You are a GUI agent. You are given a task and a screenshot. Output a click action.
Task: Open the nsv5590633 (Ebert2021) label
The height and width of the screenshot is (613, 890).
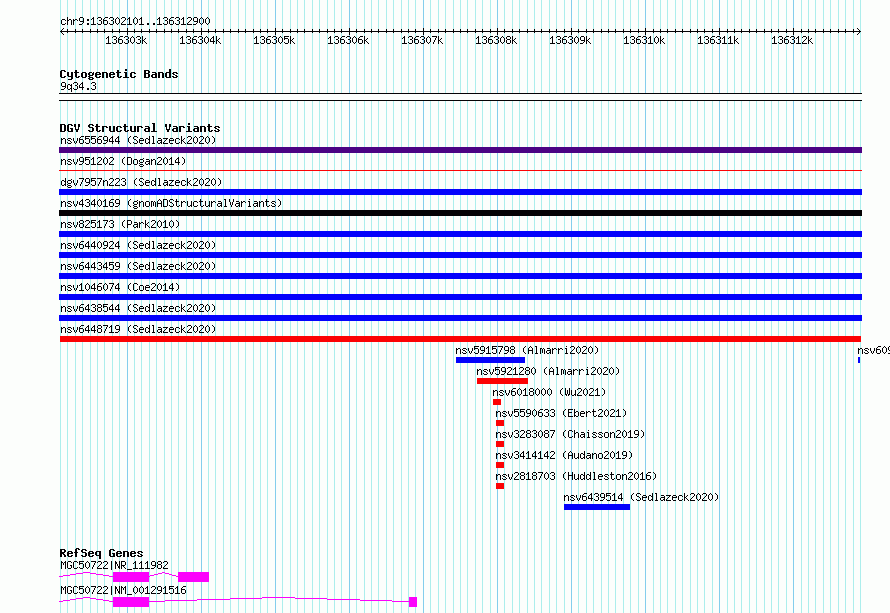click(561, 413)
